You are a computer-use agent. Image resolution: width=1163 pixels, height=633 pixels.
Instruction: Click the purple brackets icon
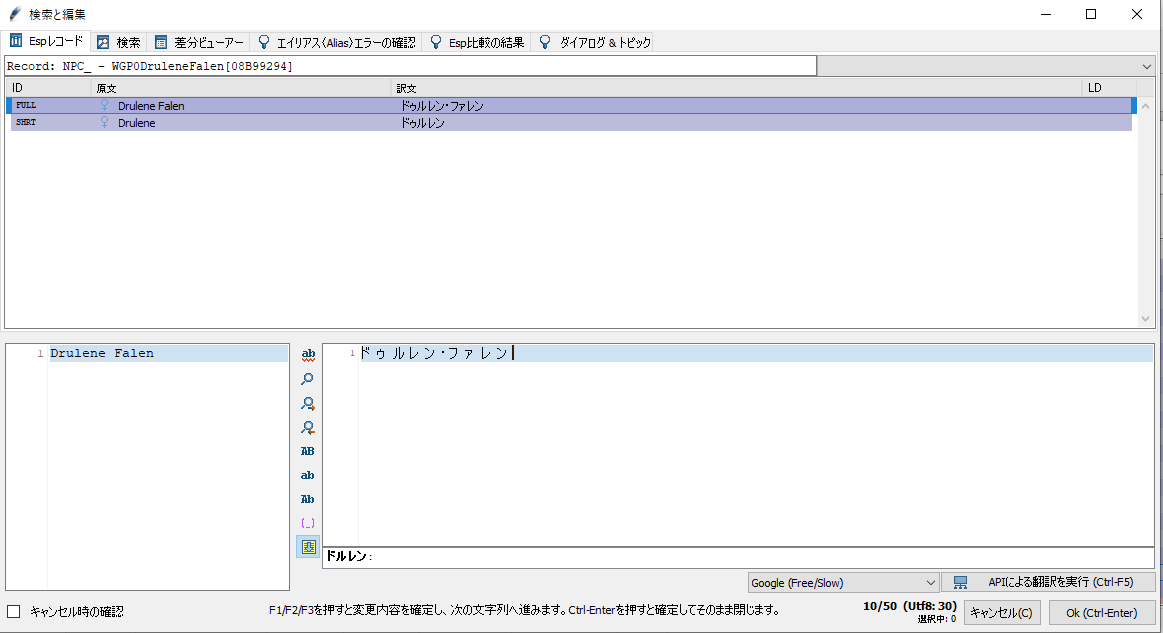coord(308,523)
